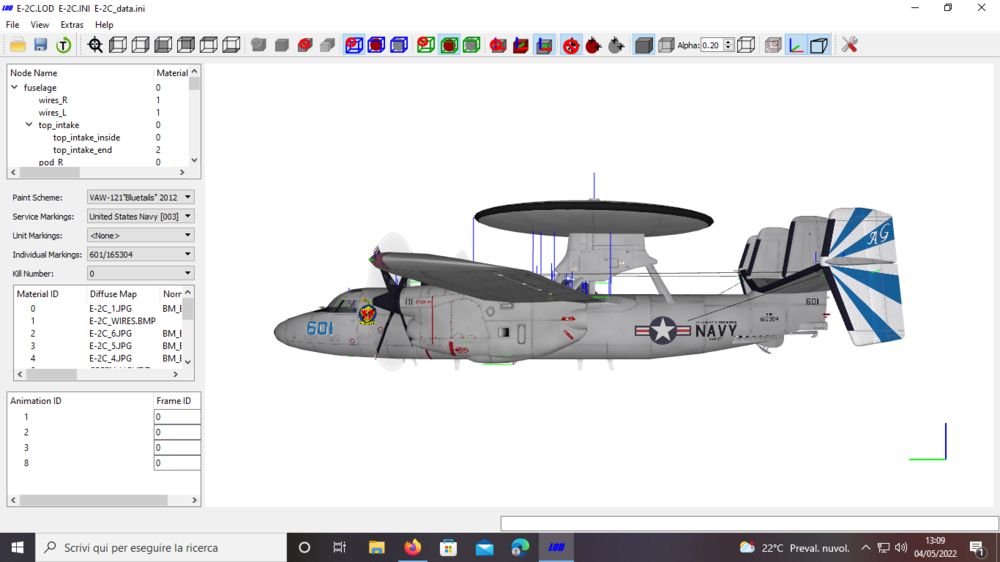
Task: Click the stacked light gray cubes icon
Action: pos(327,45)
